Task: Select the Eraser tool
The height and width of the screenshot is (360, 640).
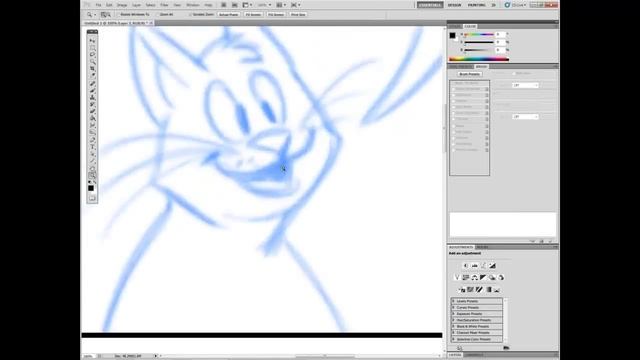Action: (92, 111)
